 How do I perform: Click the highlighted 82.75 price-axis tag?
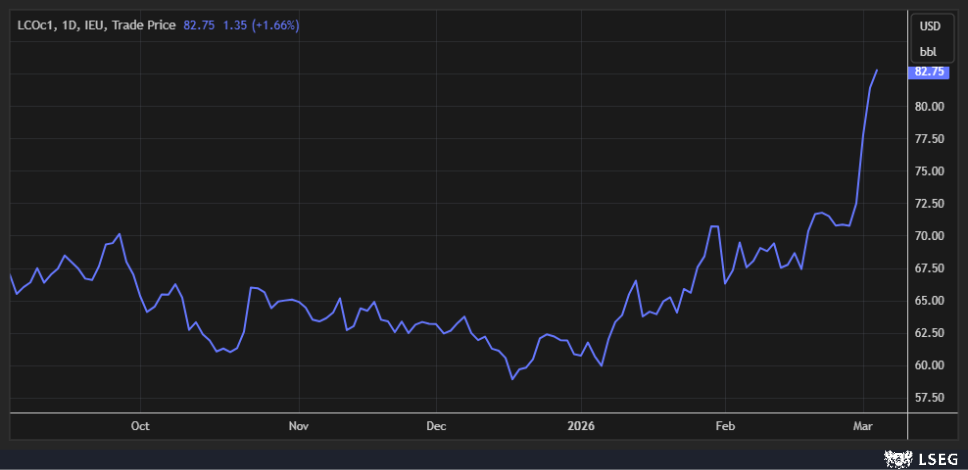[930, 72]
